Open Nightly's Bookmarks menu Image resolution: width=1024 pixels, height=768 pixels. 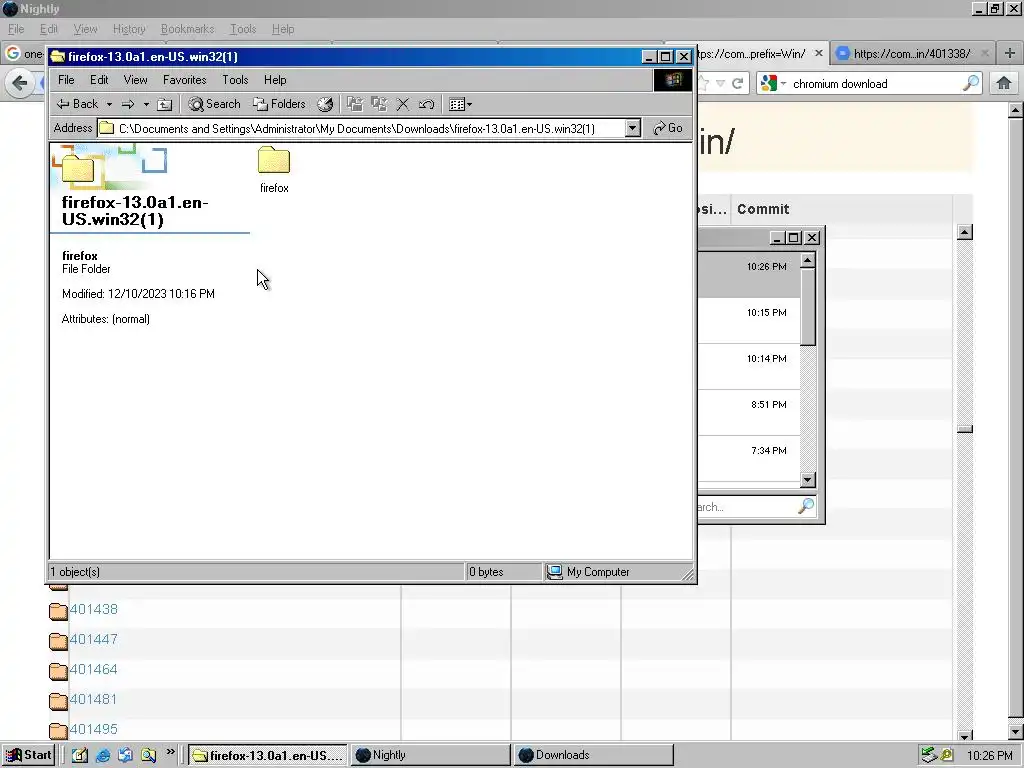pos(187,29)
